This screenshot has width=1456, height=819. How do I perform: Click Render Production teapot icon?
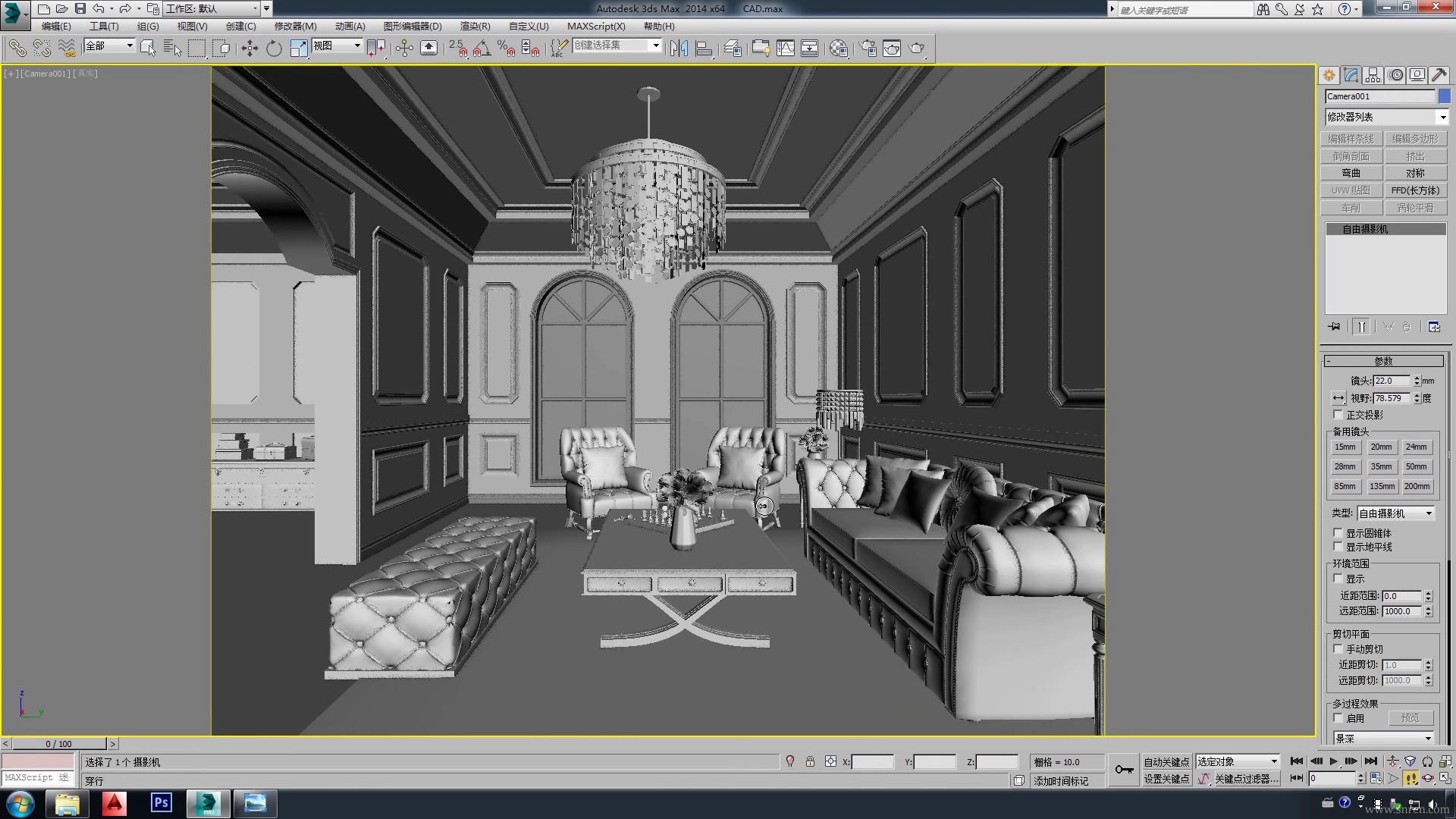917,49
